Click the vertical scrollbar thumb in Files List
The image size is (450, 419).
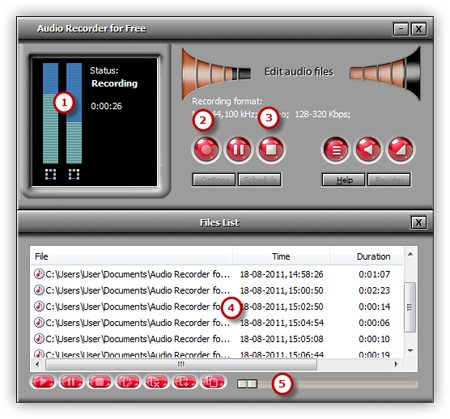[410, 307]
